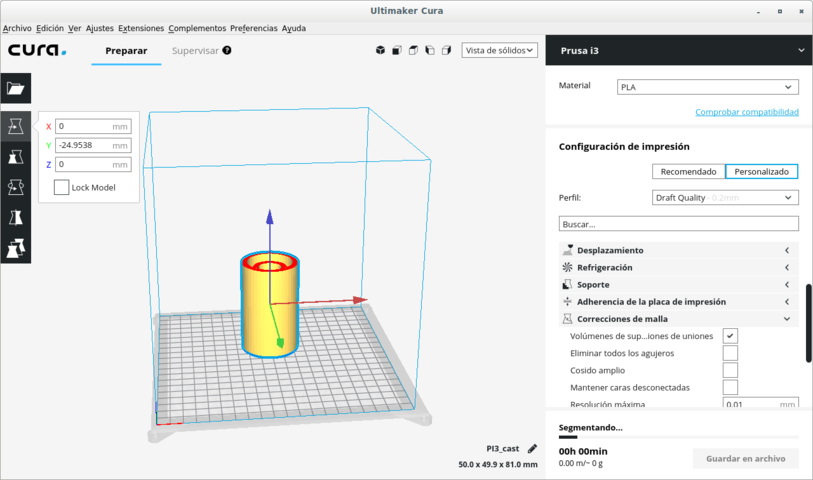The height and width of the screenshot is (480, 813).
Task: Select the Mirror tool in sidebar
Action: click(x=16, y=218)
